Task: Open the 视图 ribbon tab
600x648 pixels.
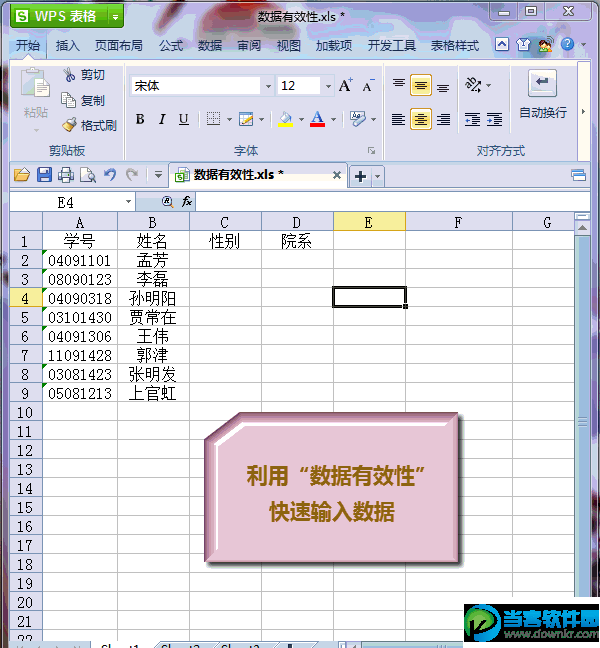Action: (288, 45)
